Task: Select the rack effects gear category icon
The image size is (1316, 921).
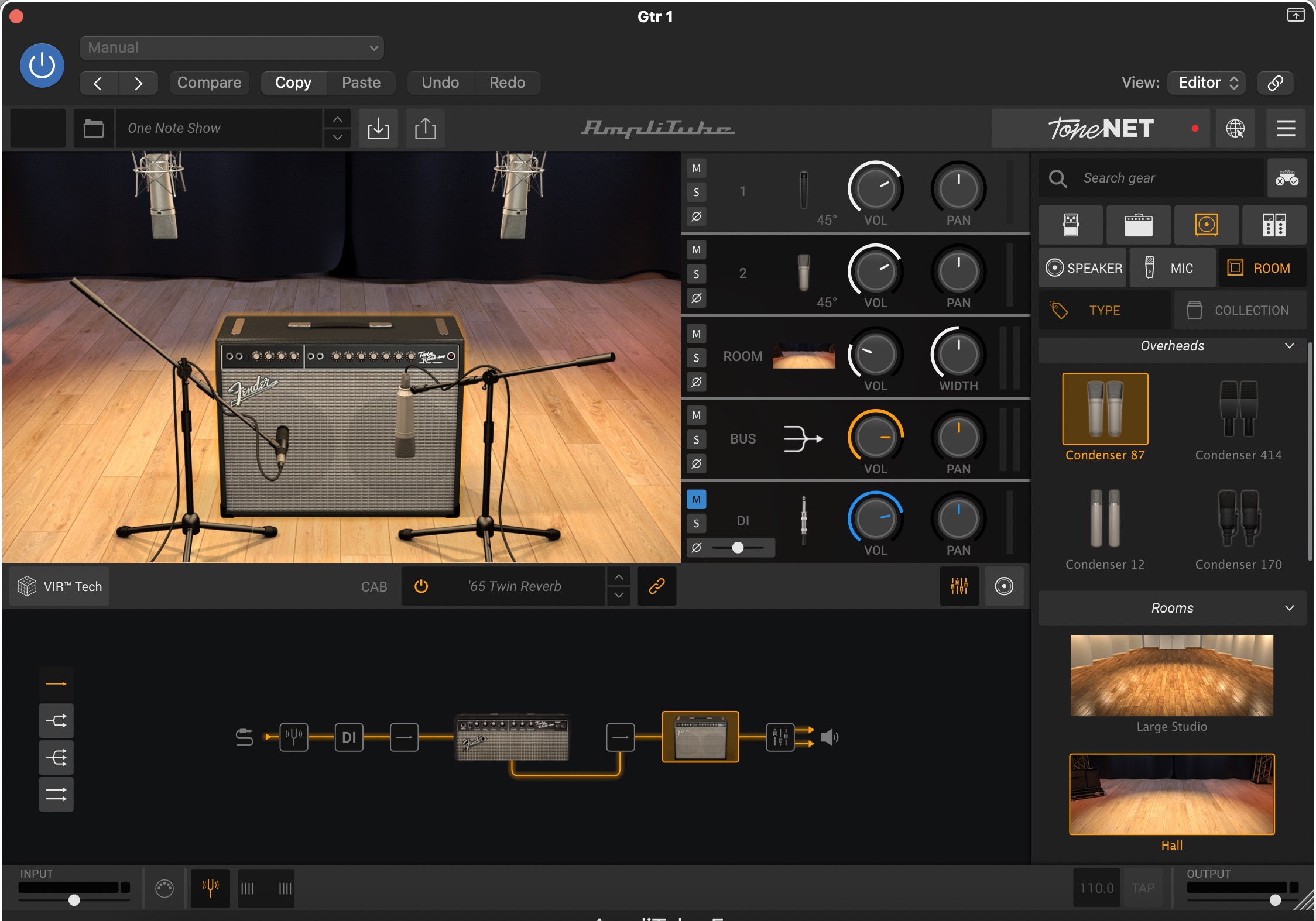Action: coord(1274,225)
